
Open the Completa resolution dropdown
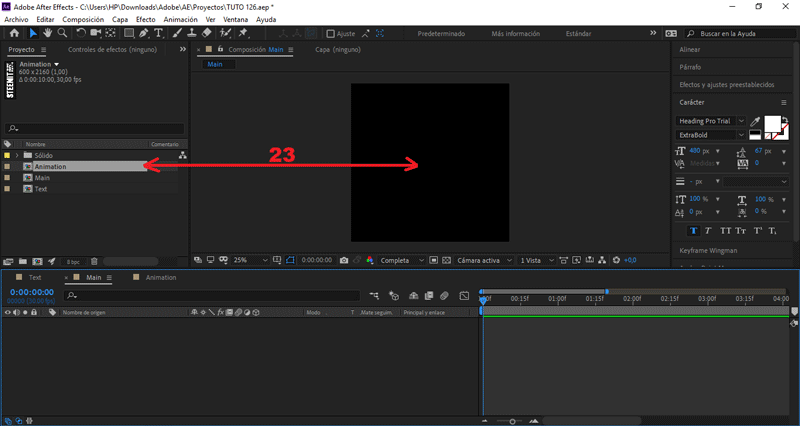(402, 260)
